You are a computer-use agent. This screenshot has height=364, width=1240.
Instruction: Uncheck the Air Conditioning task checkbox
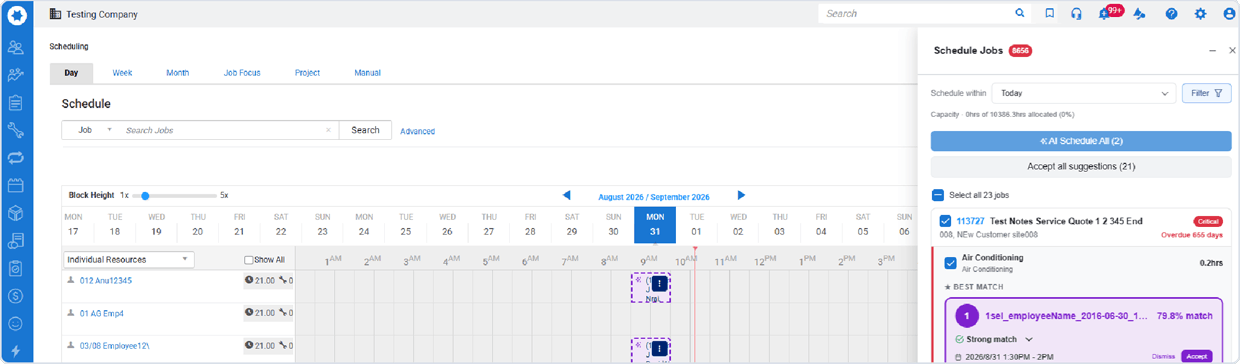951,263
